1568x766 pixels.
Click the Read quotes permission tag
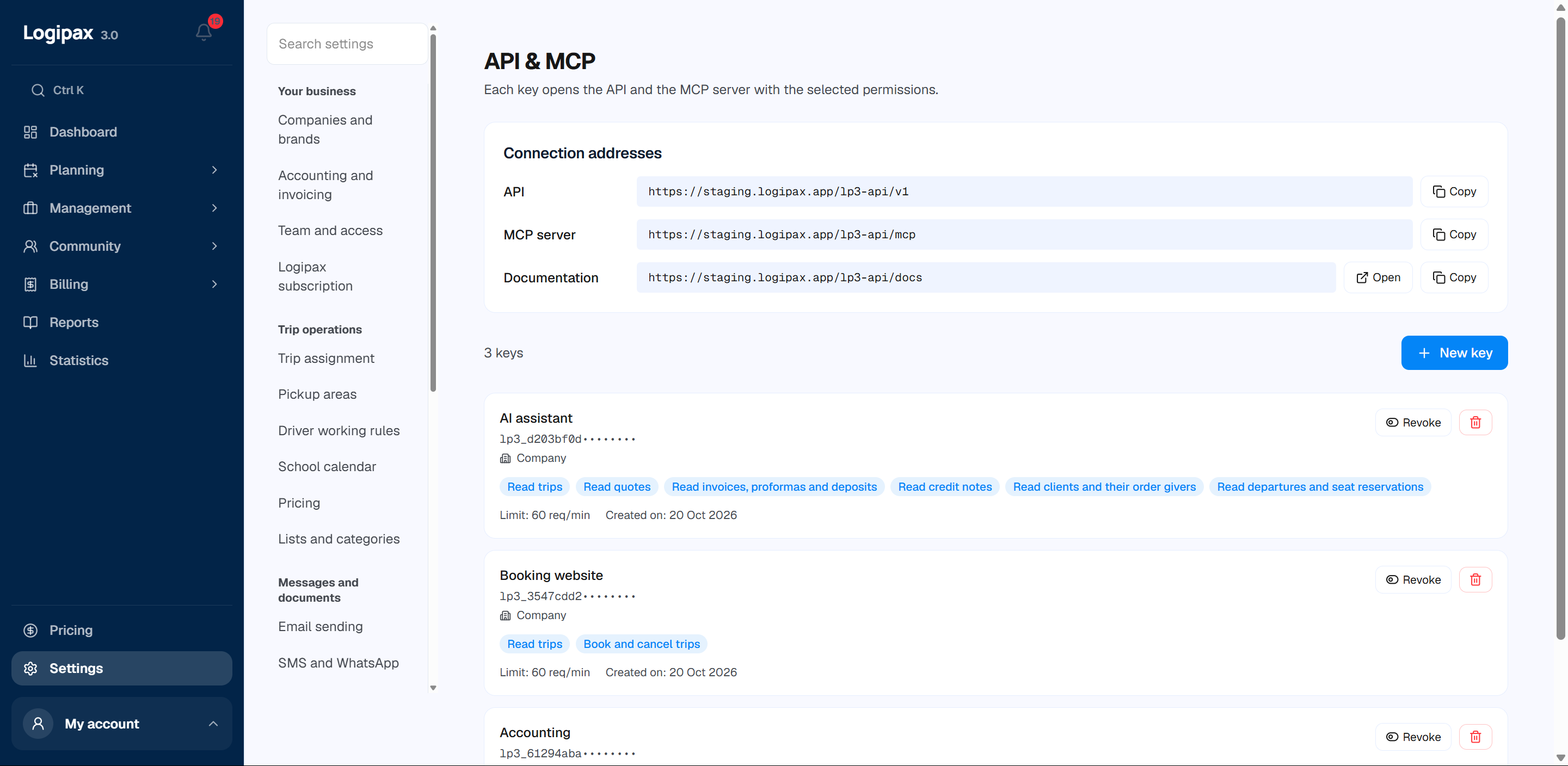617,487
